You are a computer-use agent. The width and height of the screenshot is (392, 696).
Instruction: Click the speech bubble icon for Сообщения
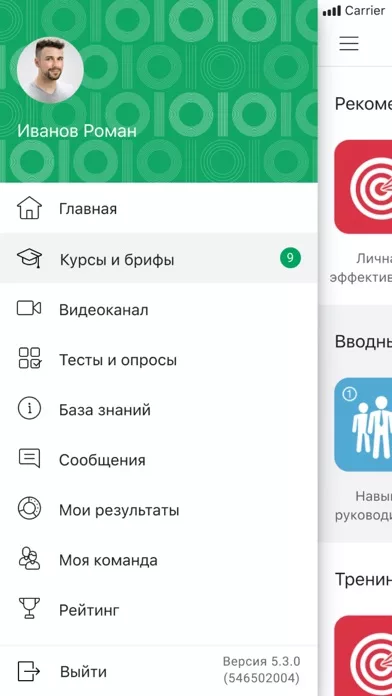coord(29,459)
